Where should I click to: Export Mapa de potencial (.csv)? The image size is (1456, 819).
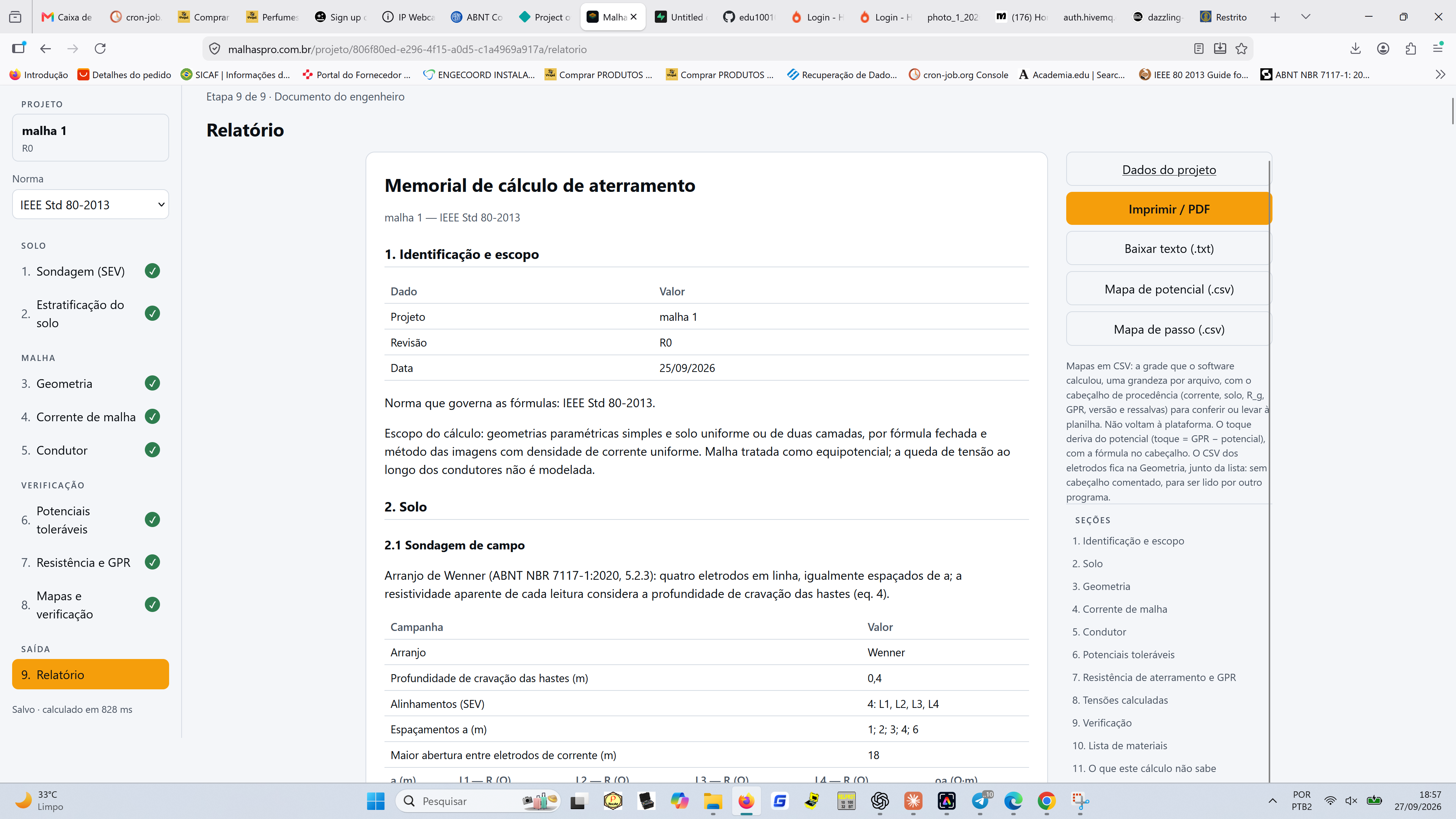[x=1168, y=289]
